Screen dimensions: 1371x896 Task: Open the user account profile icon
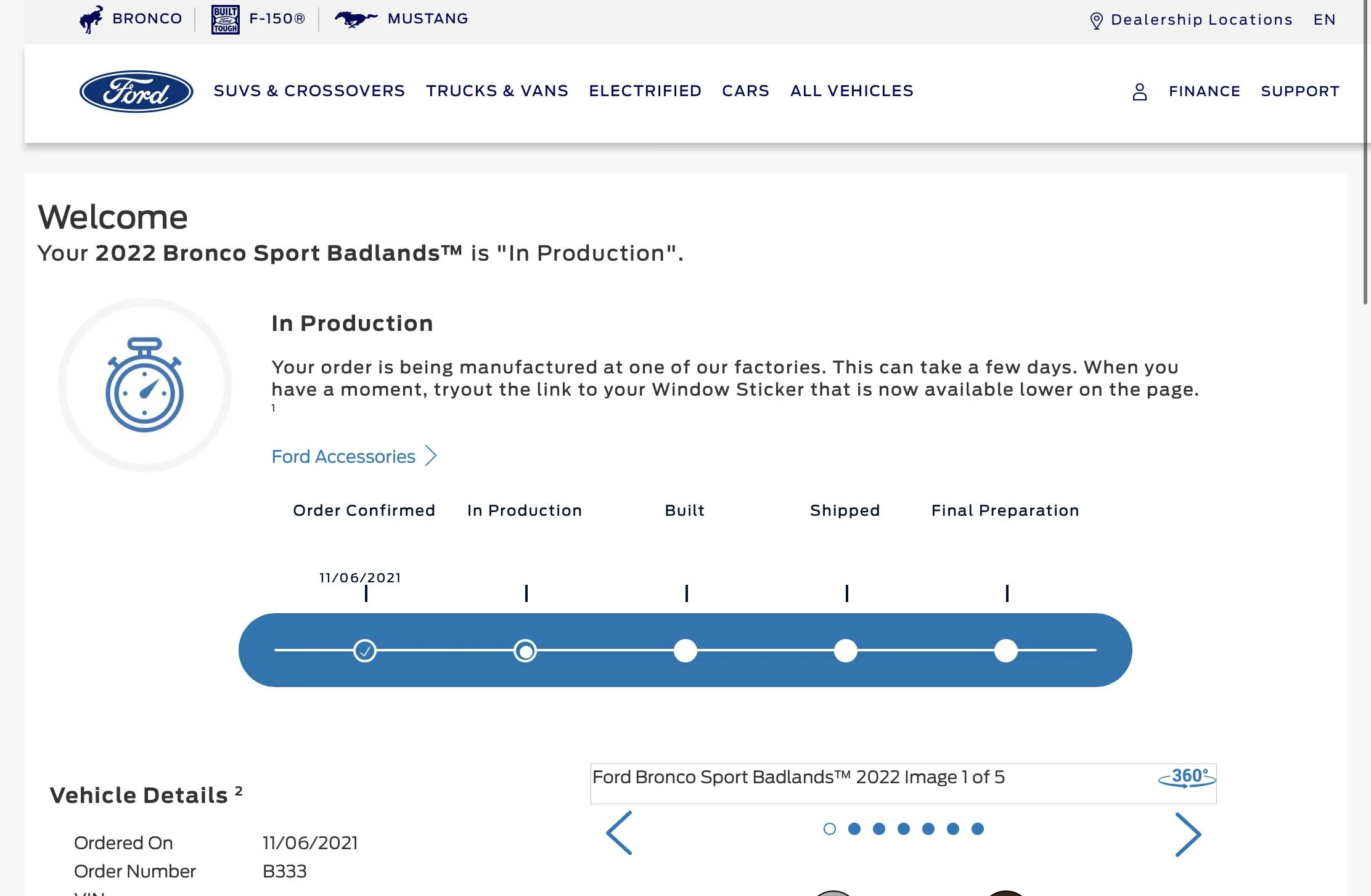pos(1139,92)
